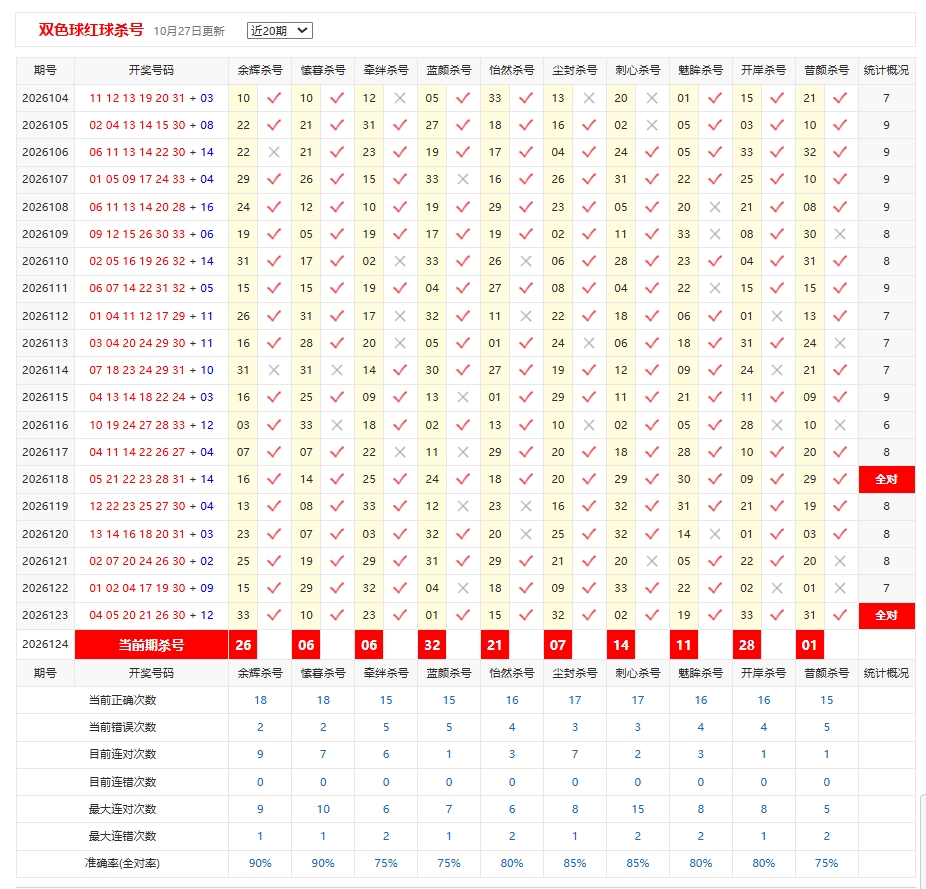Click the red 07 box under 尘封杀号
Screen dimensions: 926x889
click(x=558, y=644)
